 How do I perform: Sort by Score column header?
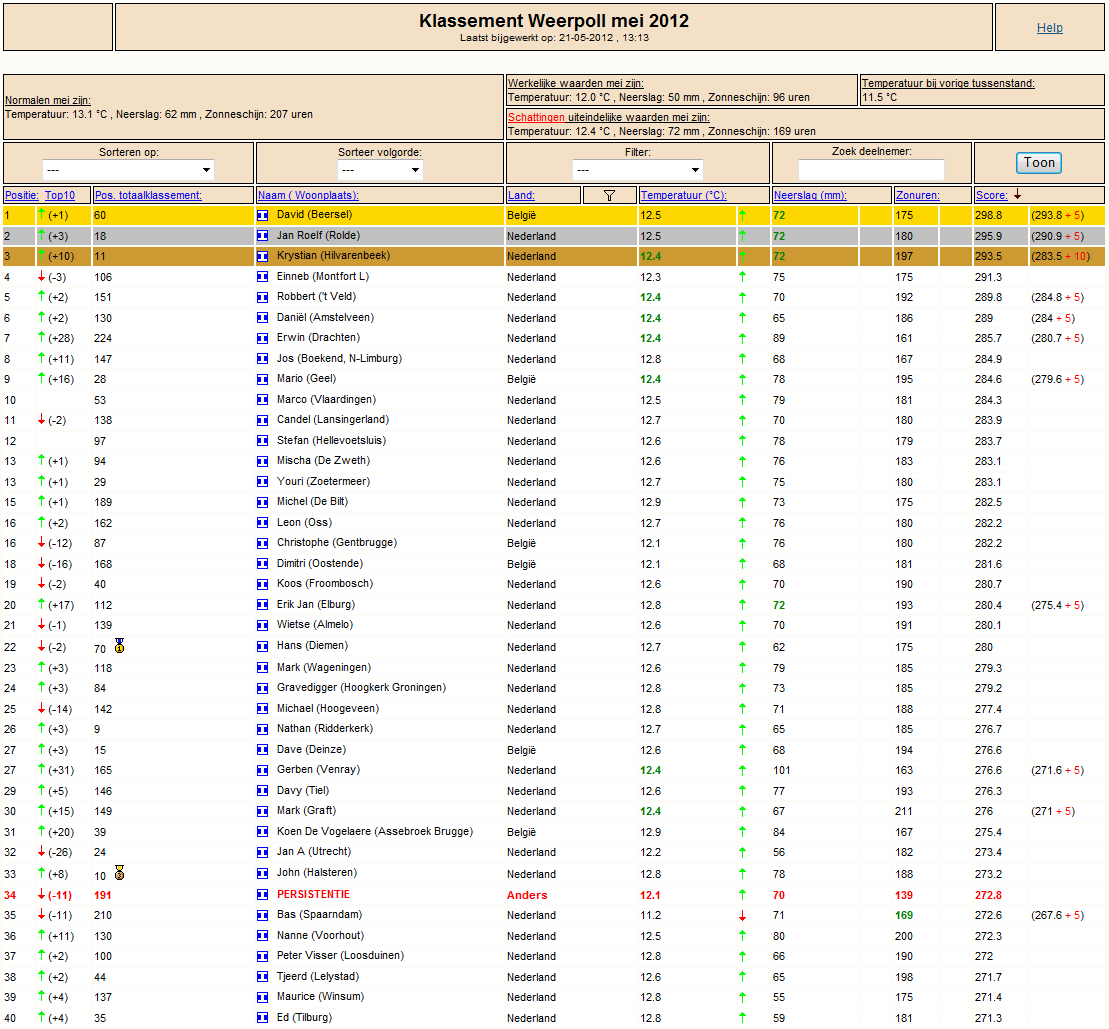point(992,195)
